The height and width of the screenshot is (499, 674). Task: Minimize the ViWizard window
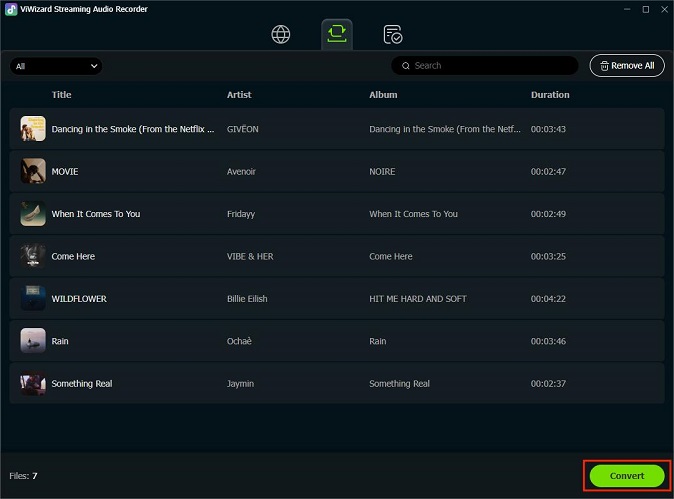[x=627, y=9]
